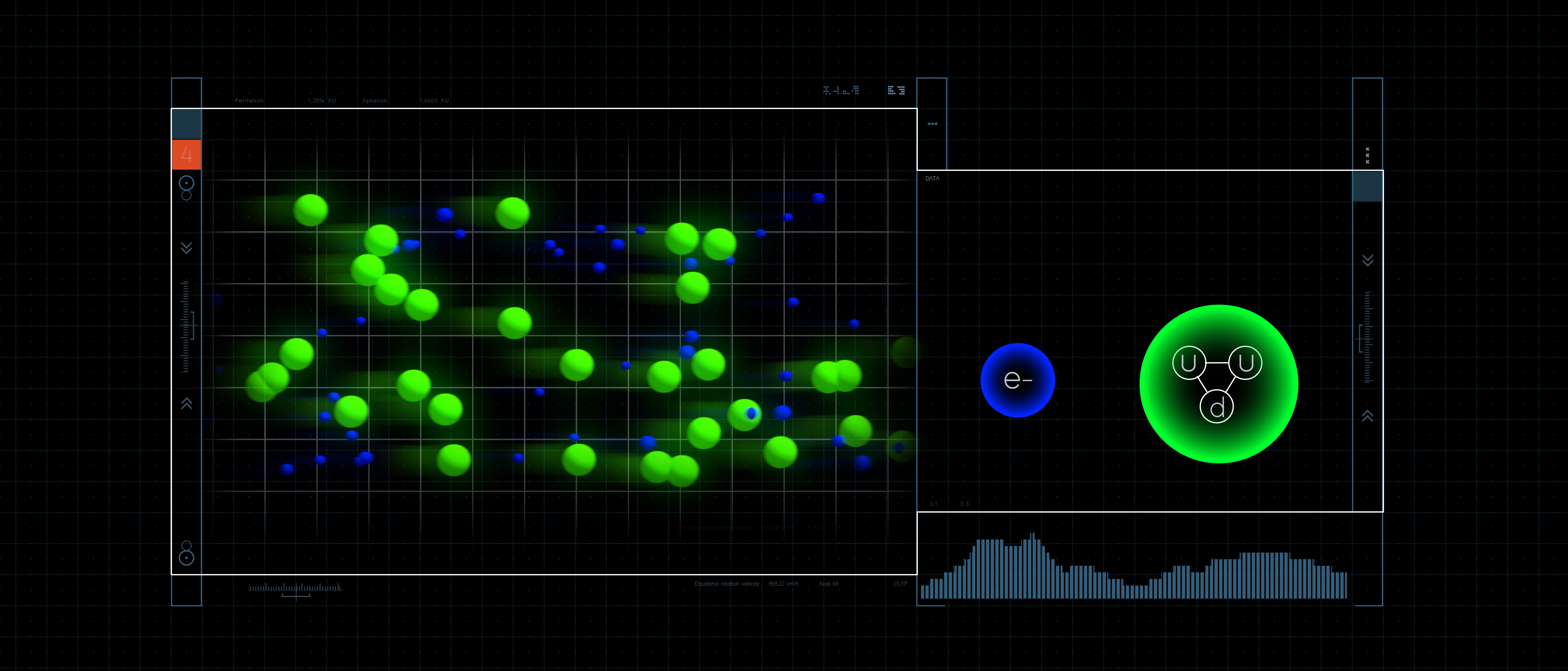Screen dimensions: 1568x671
Task: Click the Aphelion label
Action: click(374, 100)
